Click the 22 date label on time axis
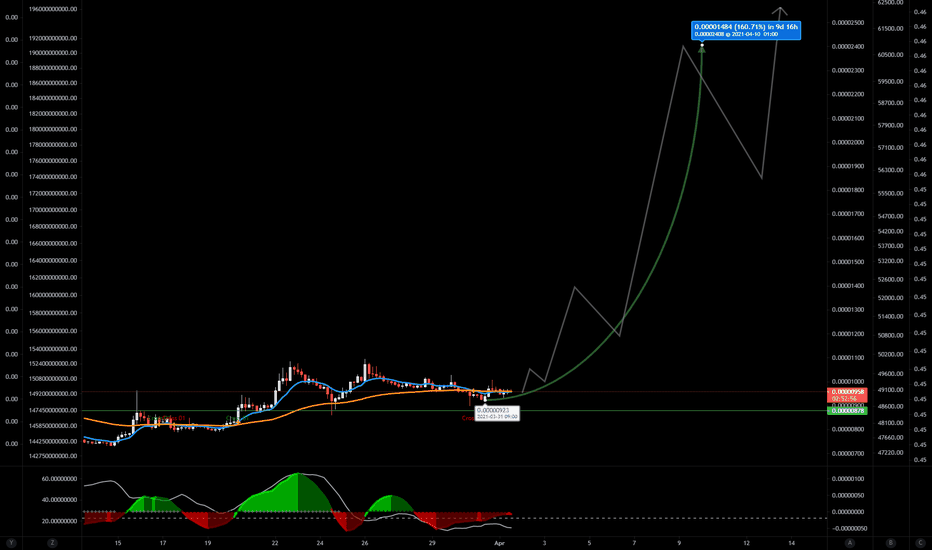932x550 pixels. pos(275,543)
